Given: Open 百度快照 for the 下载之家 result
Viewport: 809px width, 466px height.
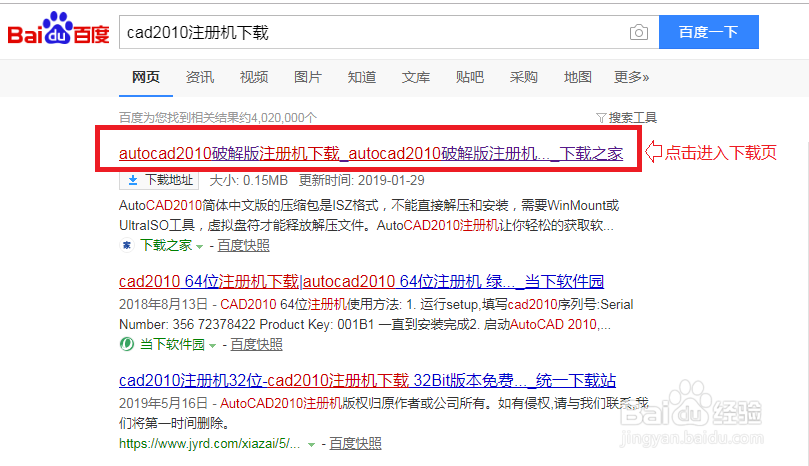Looking at the screenshot, I should [x=244, y=245].
